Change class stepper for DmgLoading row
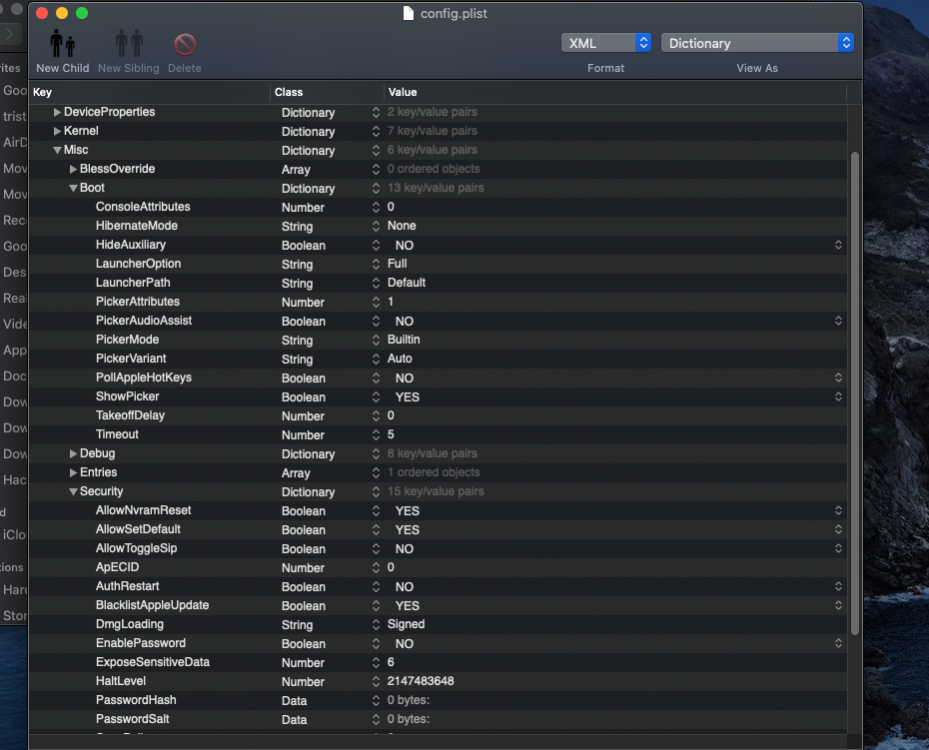This screenshot has width=929, height=750. point(376,624)
